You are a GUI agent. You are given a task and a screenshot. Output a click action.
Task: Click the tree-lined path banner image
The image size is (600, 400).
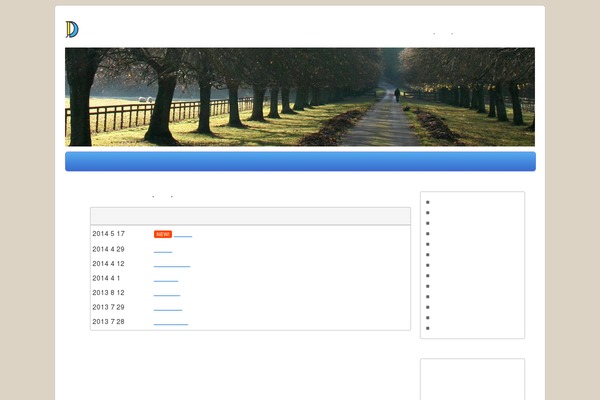300,97
